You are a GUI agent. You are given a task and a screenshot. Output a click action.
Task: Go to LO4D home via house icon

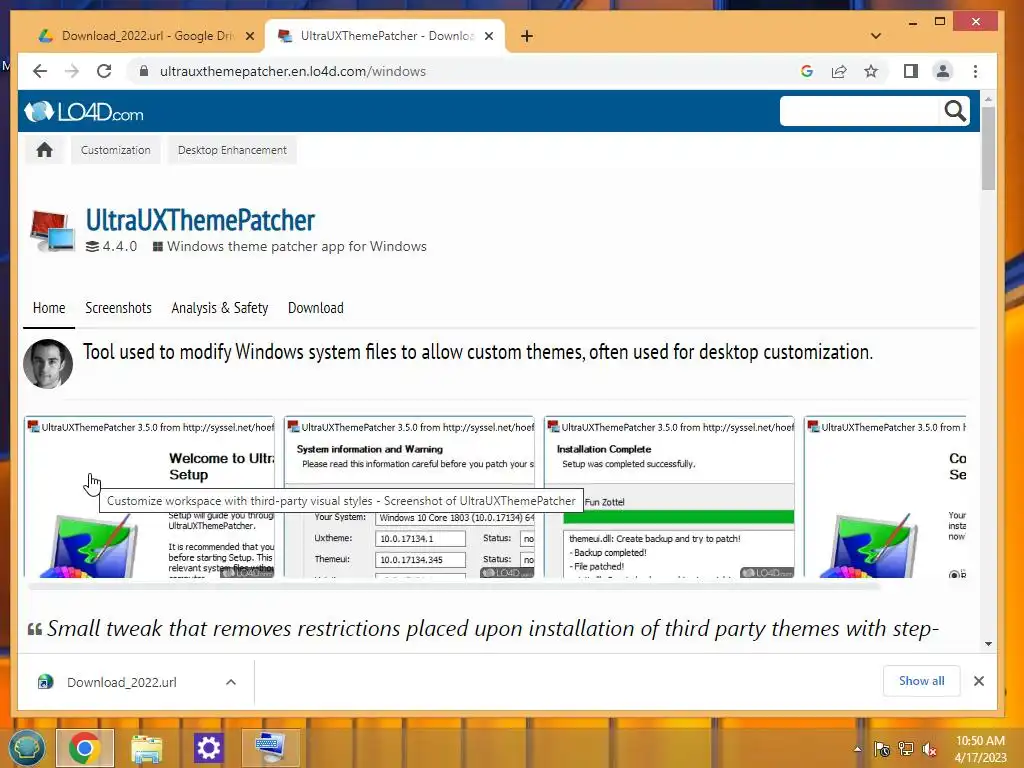[44, 150]
